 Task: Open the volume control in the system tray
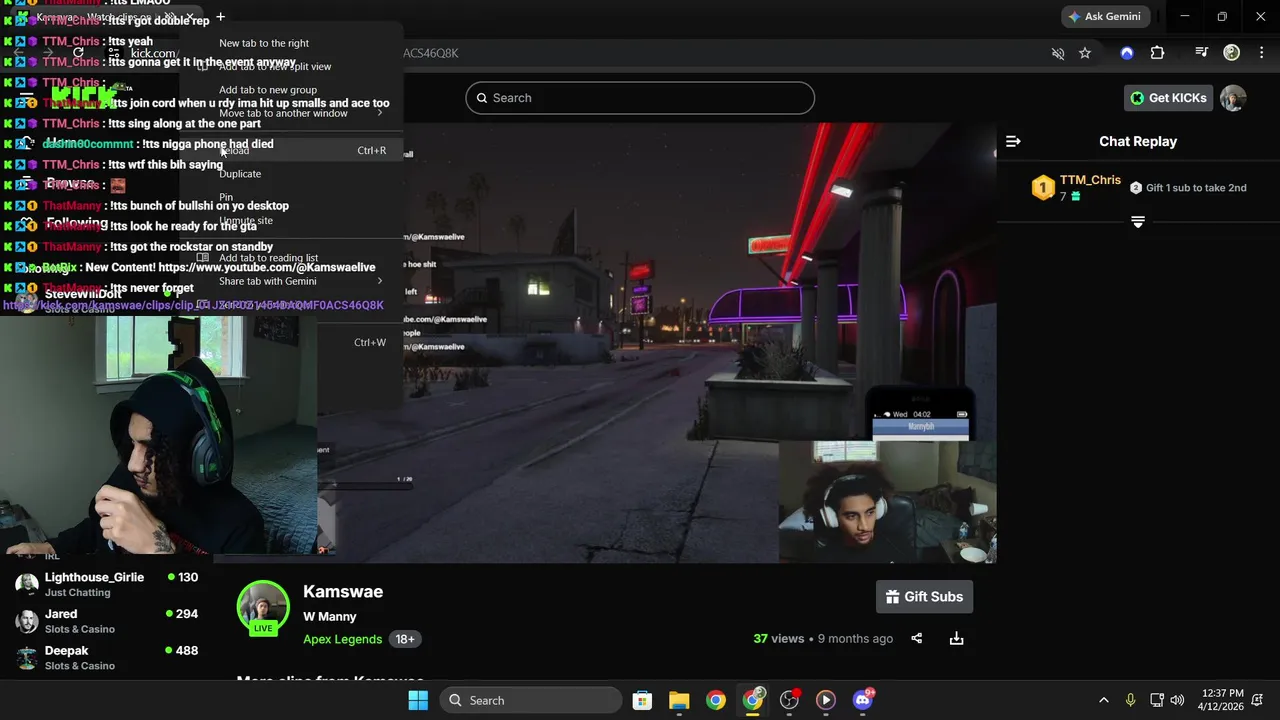pos(1177,700)
